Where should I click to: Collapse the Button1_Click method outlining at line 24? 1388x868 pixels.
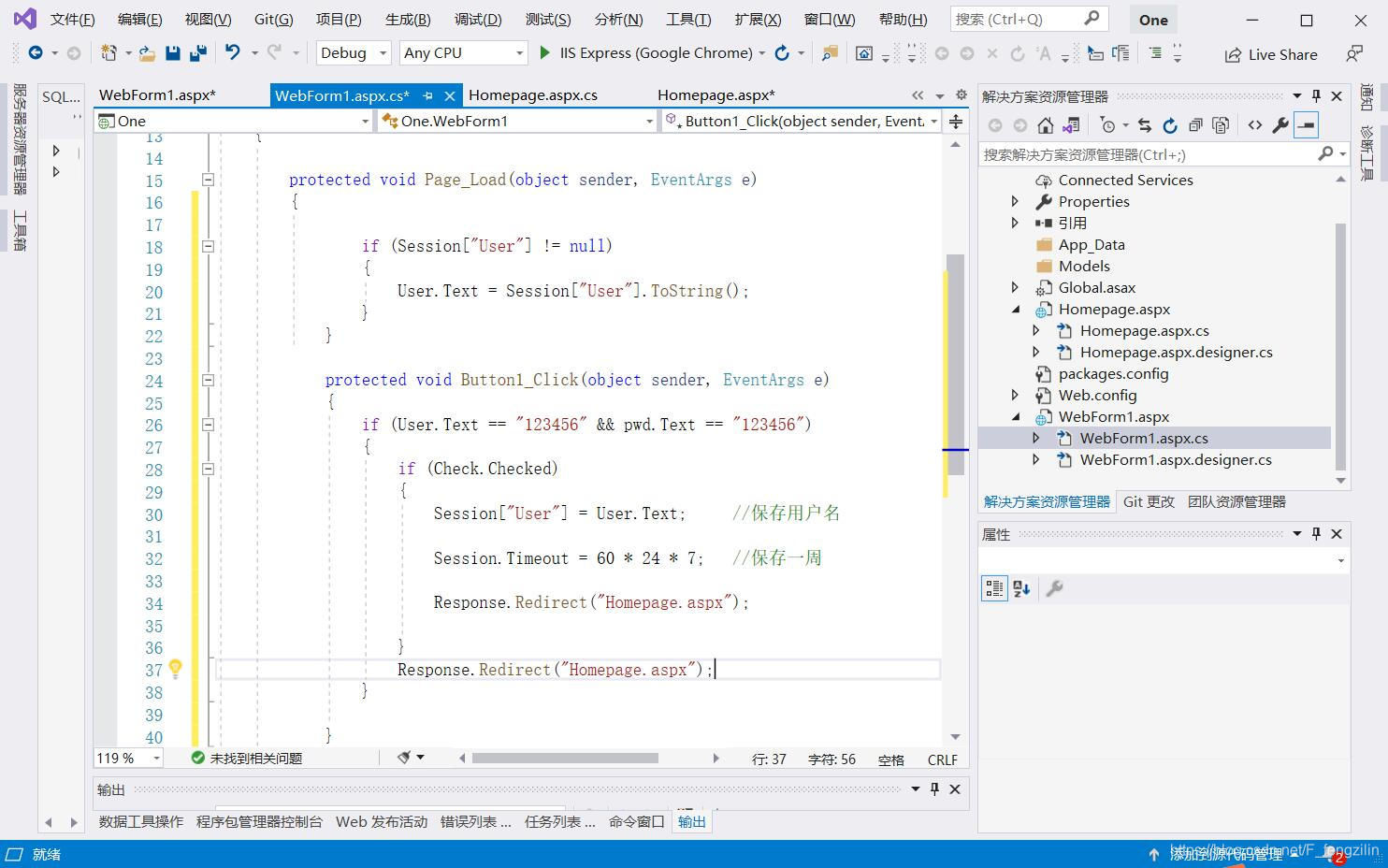(x=209, y=381)
